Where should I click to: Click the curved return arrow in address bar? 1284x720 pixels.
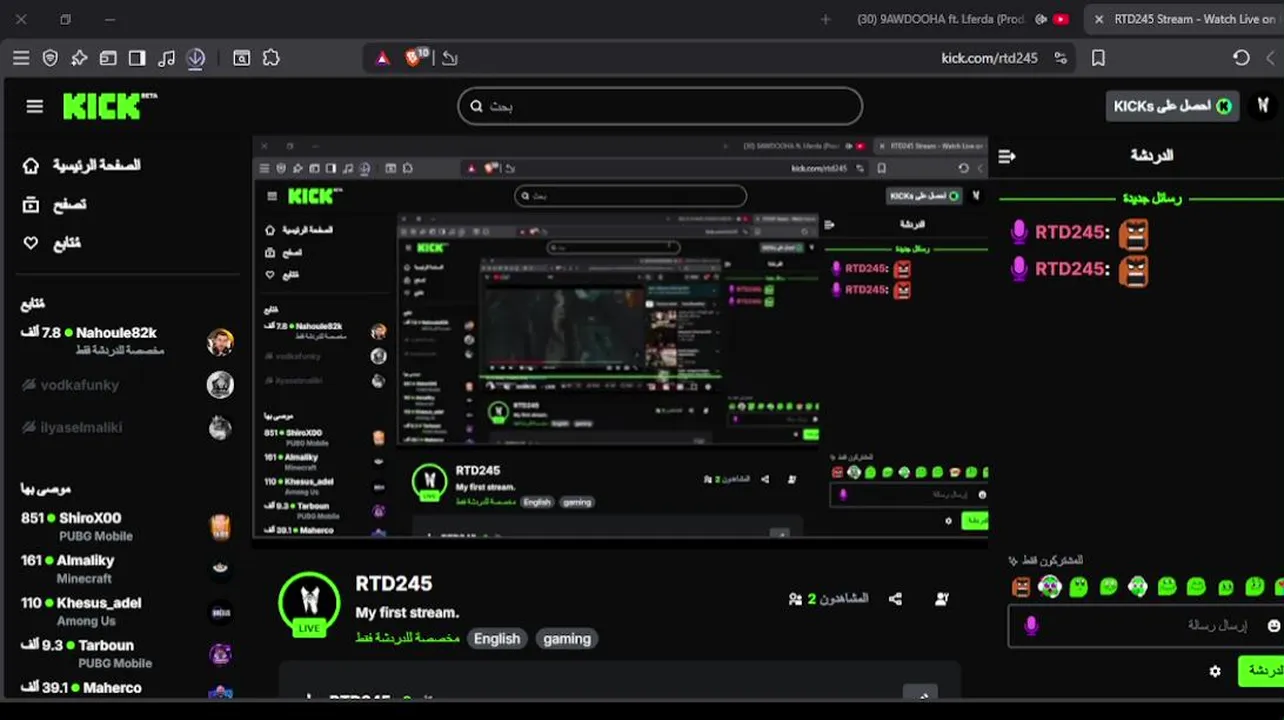(x=450, y=58)
